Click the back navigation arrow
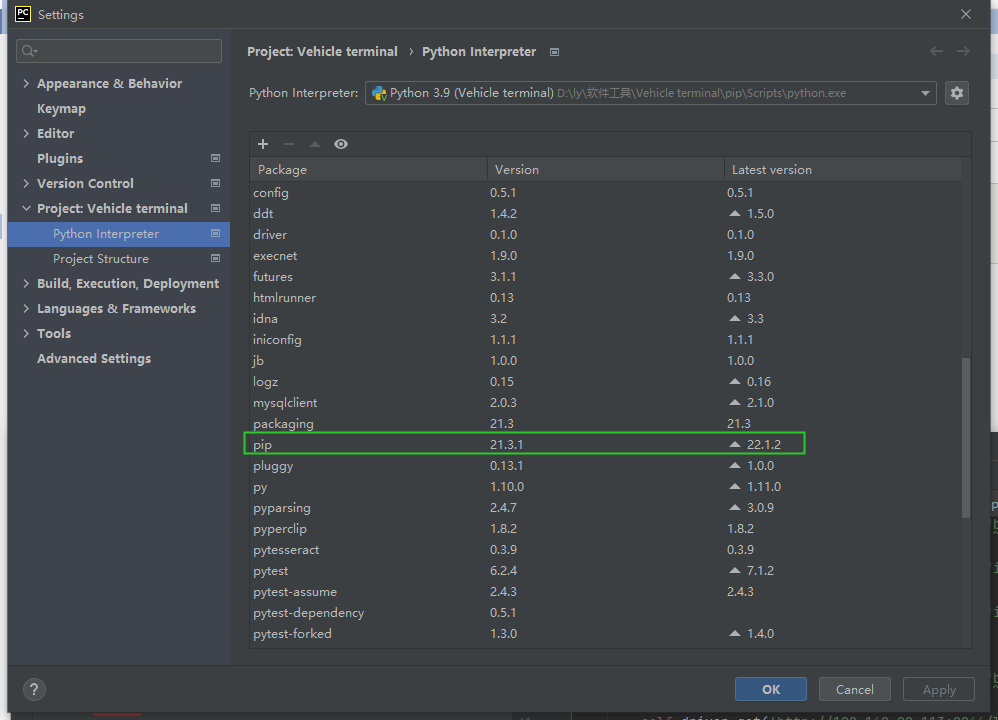 pyautogui.click(x=936, y=51)
